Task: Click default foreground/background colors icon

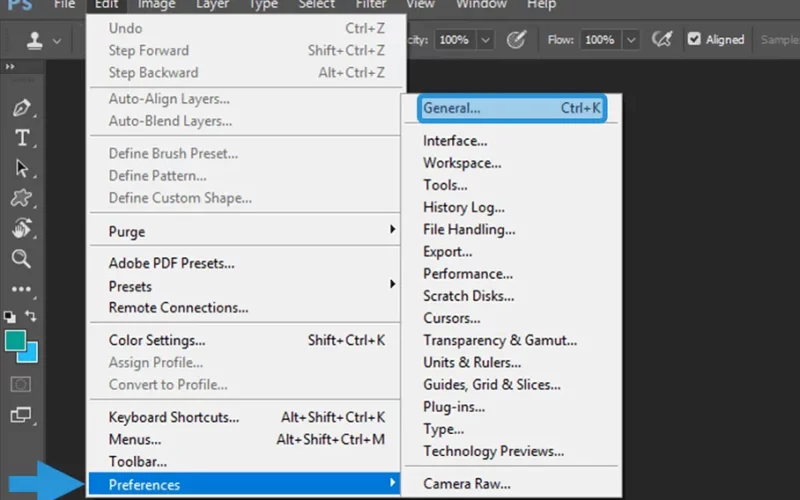Action: point(9,317)
